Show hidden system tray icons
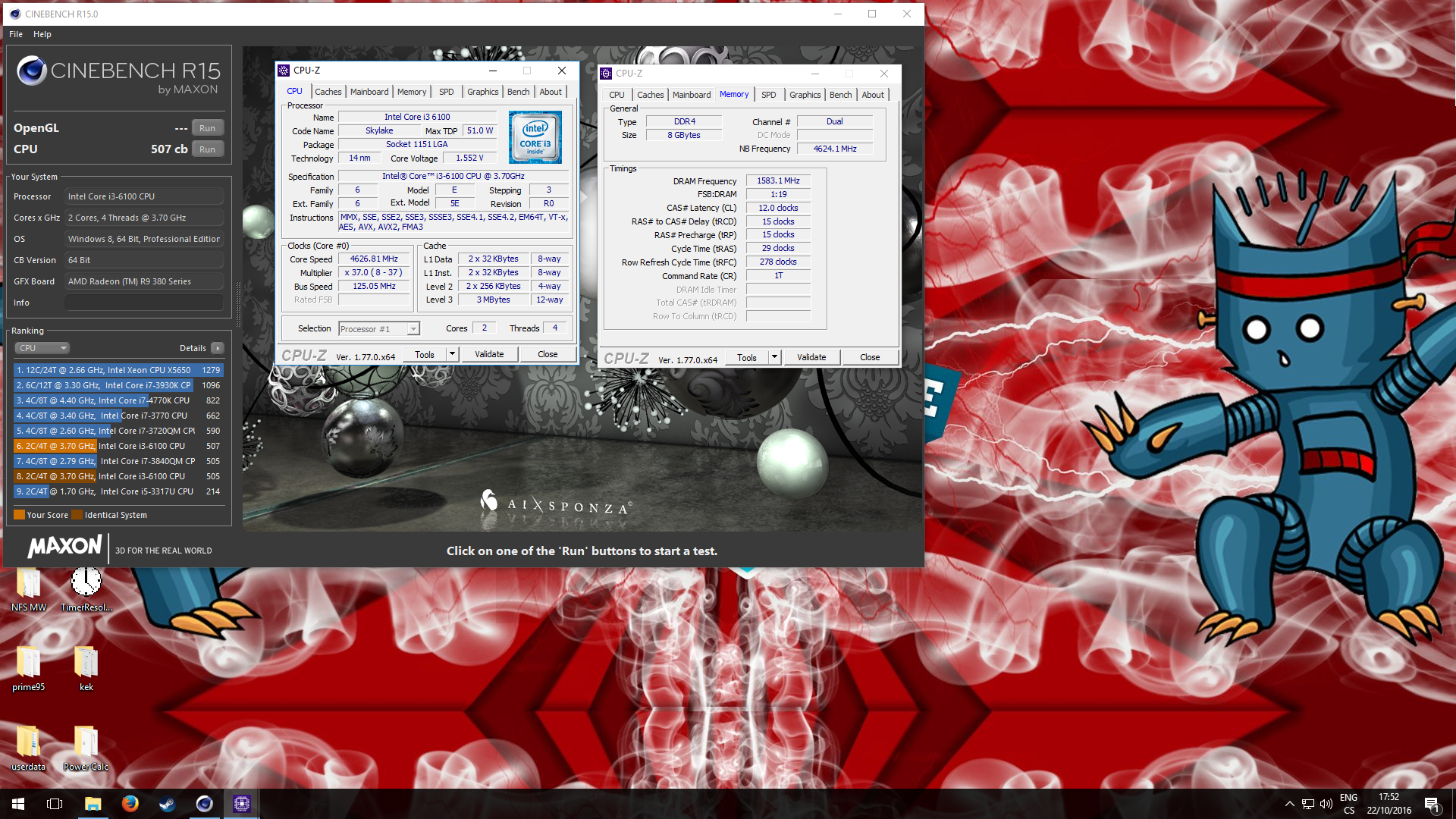 pyautogui.click(x=1289, y=804)
